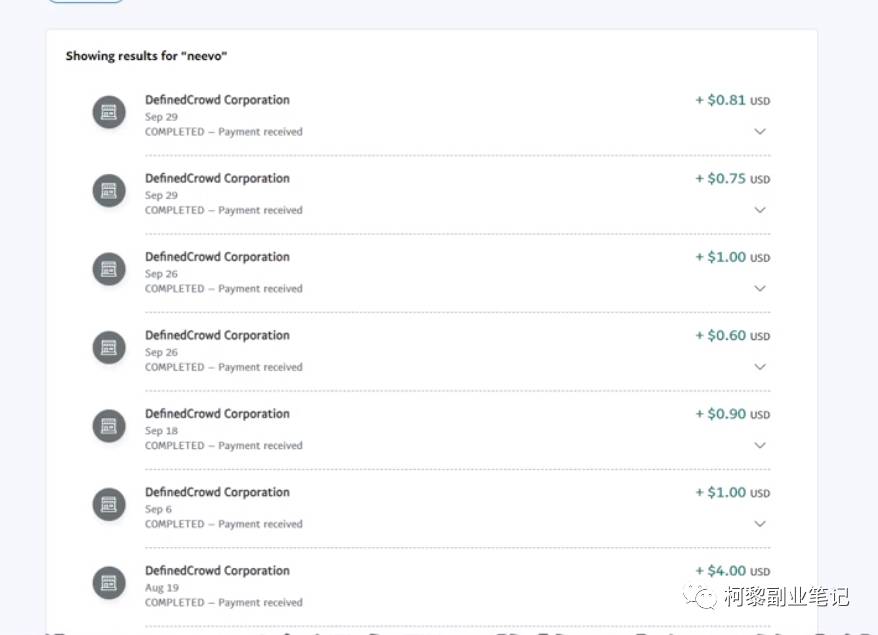Expand the $0.60 payment details chevron
The image size is (878, 635).
pyautogui.click(x=760, y=367)
